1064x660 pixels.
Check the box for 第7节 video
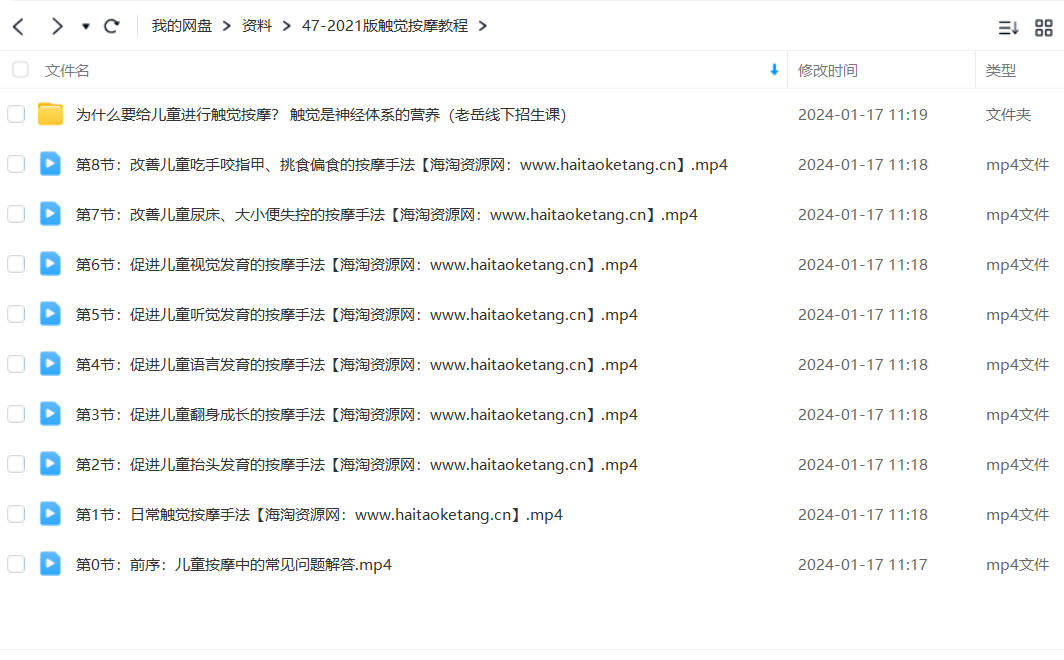[x=16, y=214]
